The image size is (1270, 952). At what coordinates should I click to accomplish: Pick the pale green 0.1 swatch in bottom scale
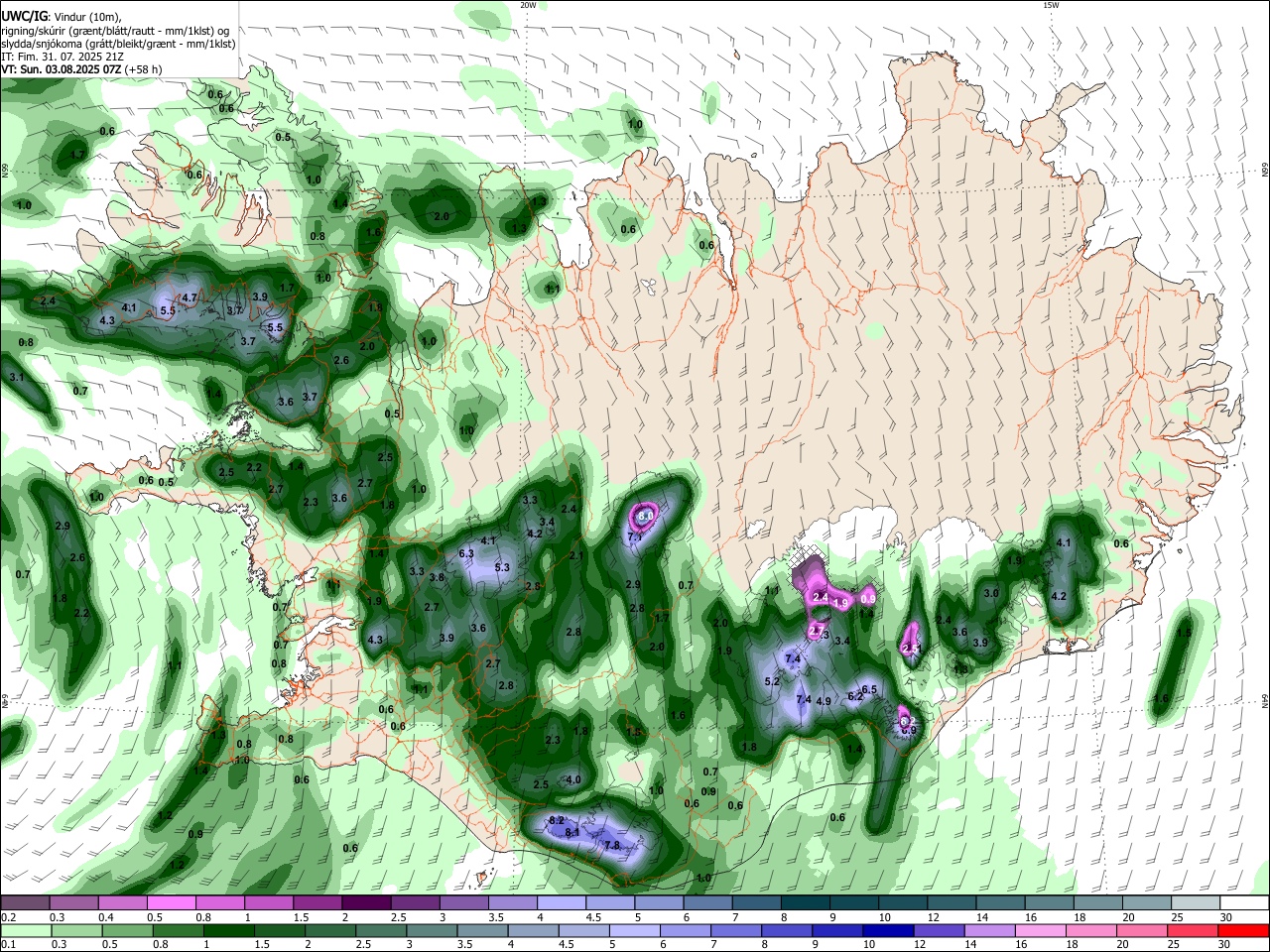click(x=26, y=930)
